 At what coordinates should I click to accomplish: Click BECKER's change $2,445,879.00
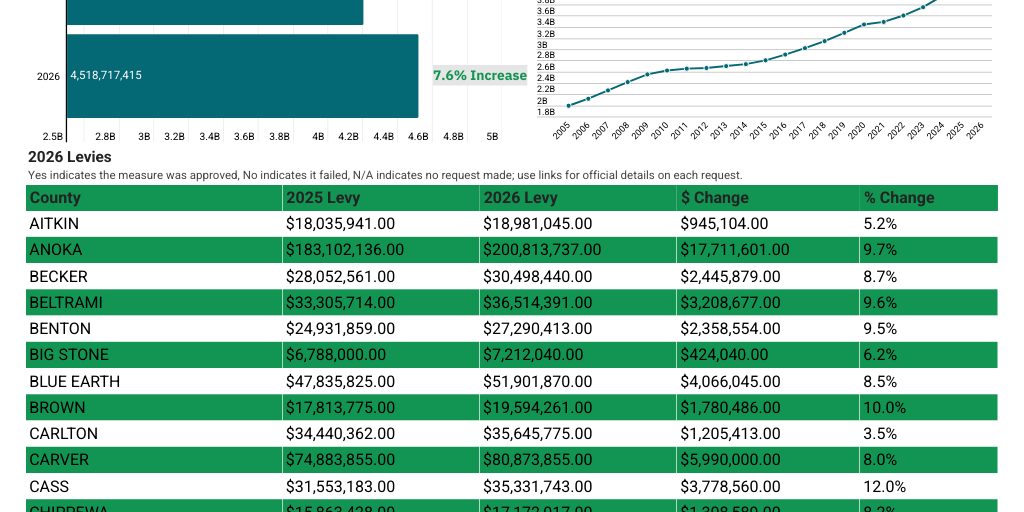click(768, 276)
